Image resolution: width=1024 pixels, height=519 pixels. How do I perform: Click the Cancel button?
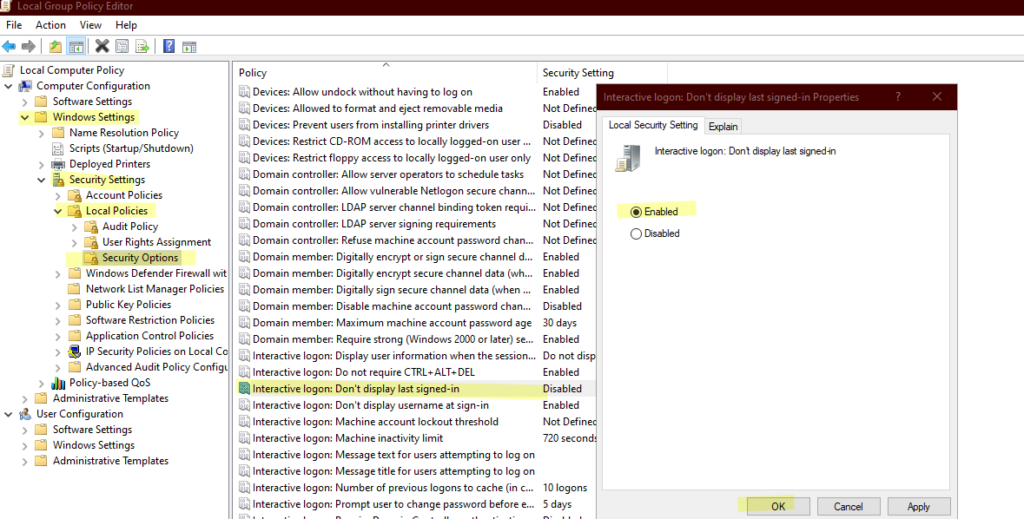click(x=848, y=507)
